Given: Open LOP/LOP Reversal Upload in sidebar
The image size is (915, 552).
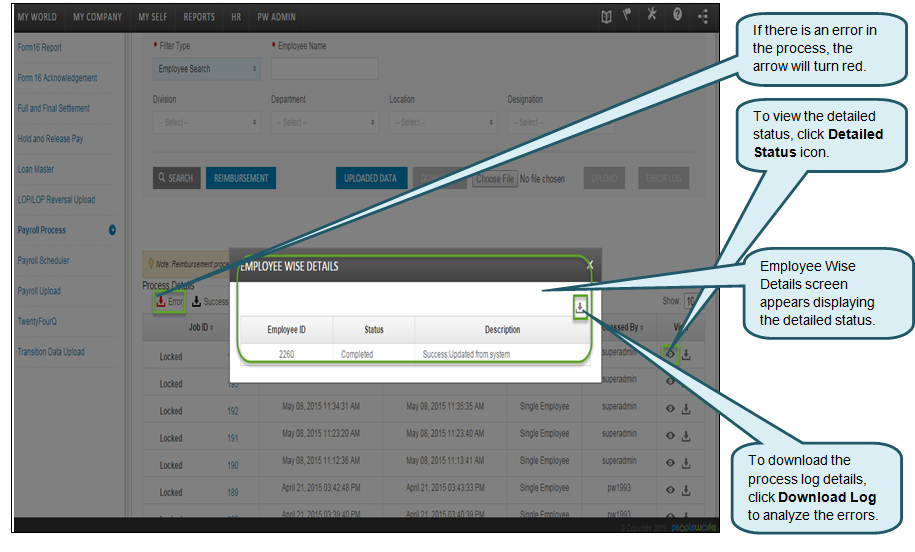Looking at the screenshot, I should pyautogui.click(x=56, y=200).
